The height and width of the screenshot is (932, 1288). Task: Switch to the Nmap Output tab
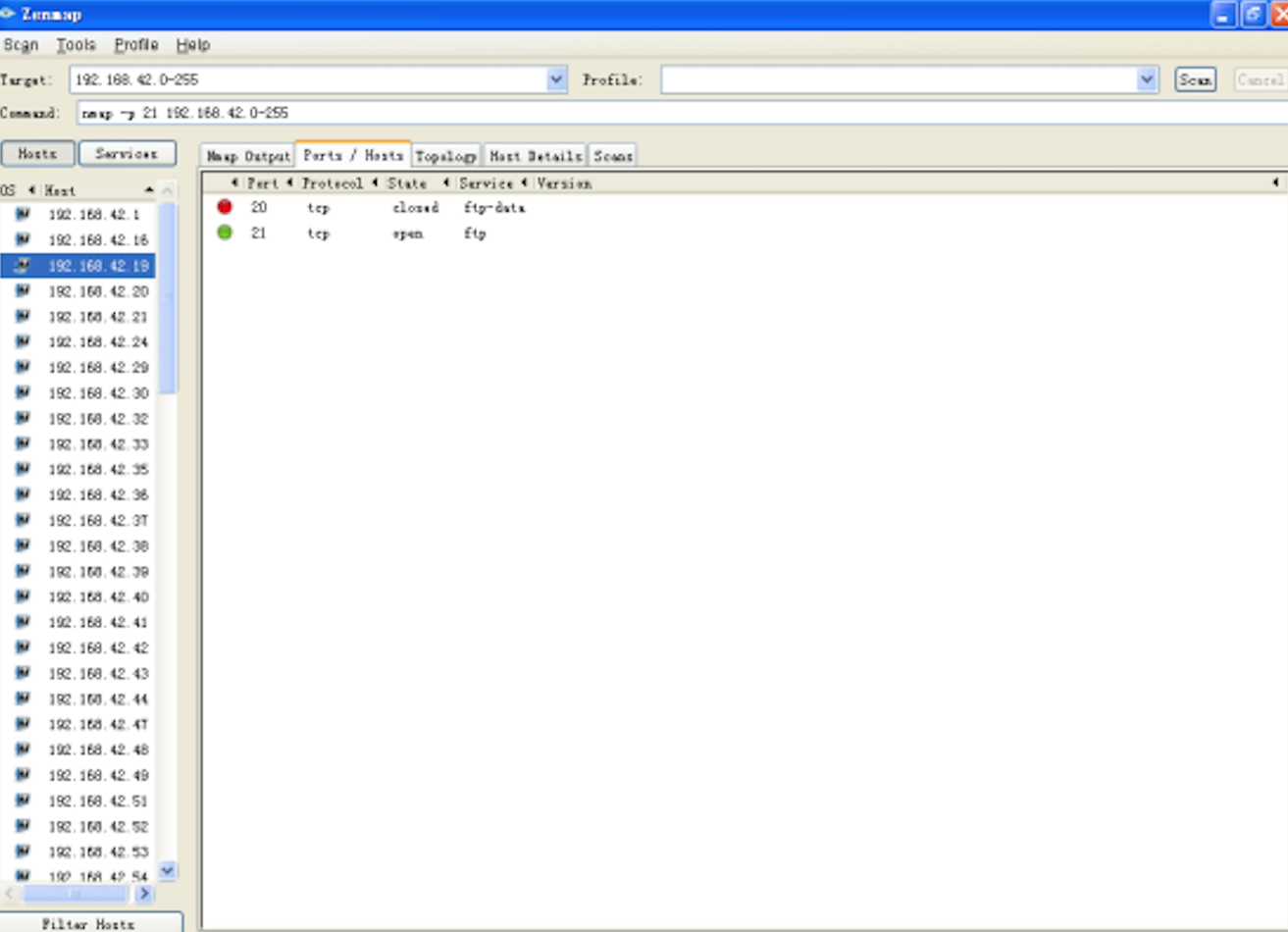pyautogui.click(x=248, y=156)
